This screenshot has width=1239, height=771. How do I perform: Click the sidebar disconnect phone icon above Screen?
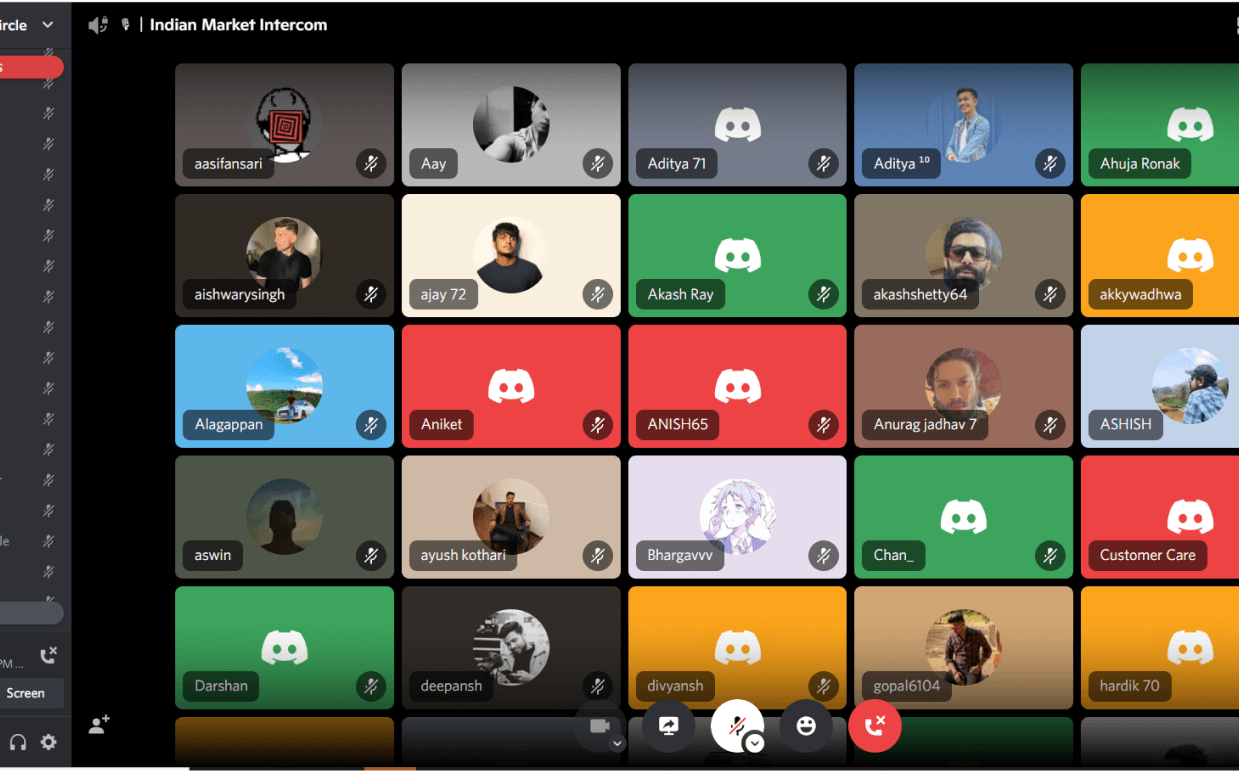48,656
